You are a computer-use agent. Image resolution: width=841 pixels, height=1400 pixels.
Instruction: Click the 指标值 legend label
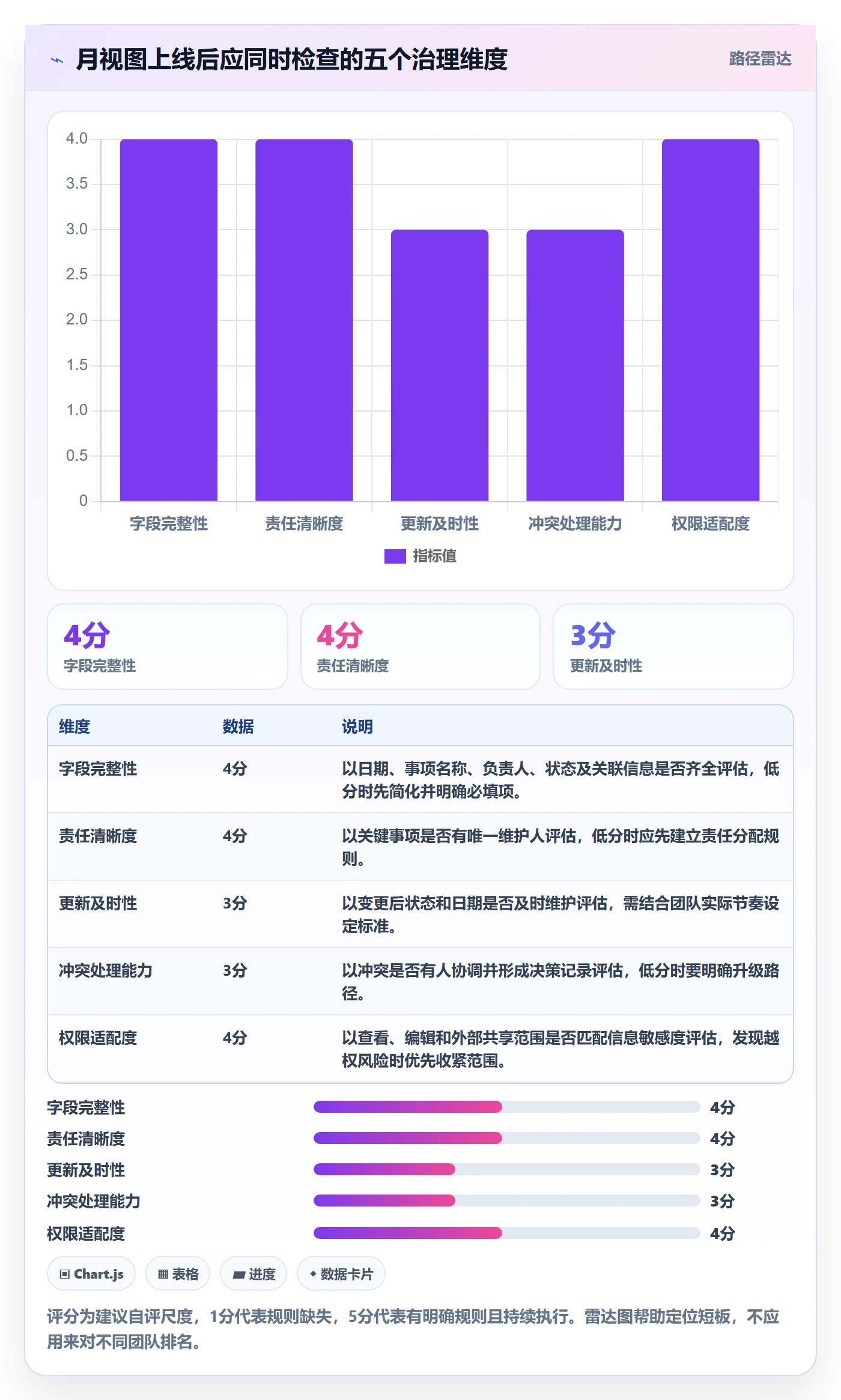click(435, 556)
